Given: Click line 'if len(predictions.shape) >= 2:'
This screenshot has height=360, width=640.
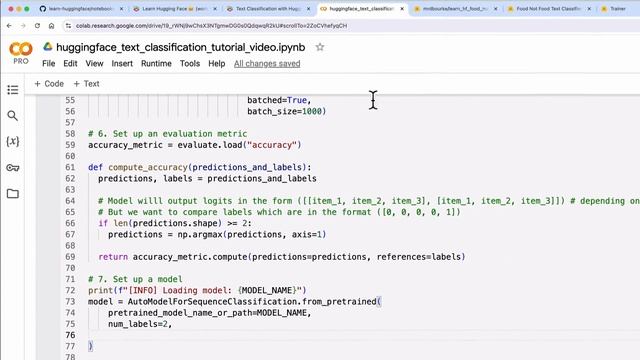Looking at the screenshot, I should click(175, 223).
